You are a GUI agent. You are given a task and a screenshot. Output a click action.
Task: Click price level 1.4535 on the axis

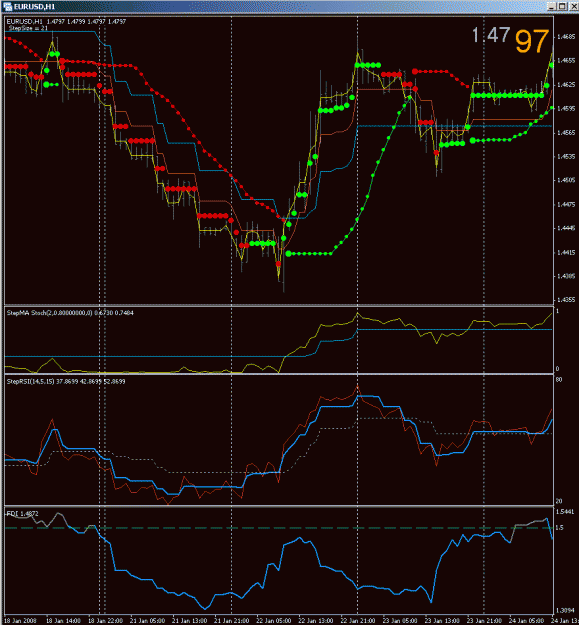point(565,156)
